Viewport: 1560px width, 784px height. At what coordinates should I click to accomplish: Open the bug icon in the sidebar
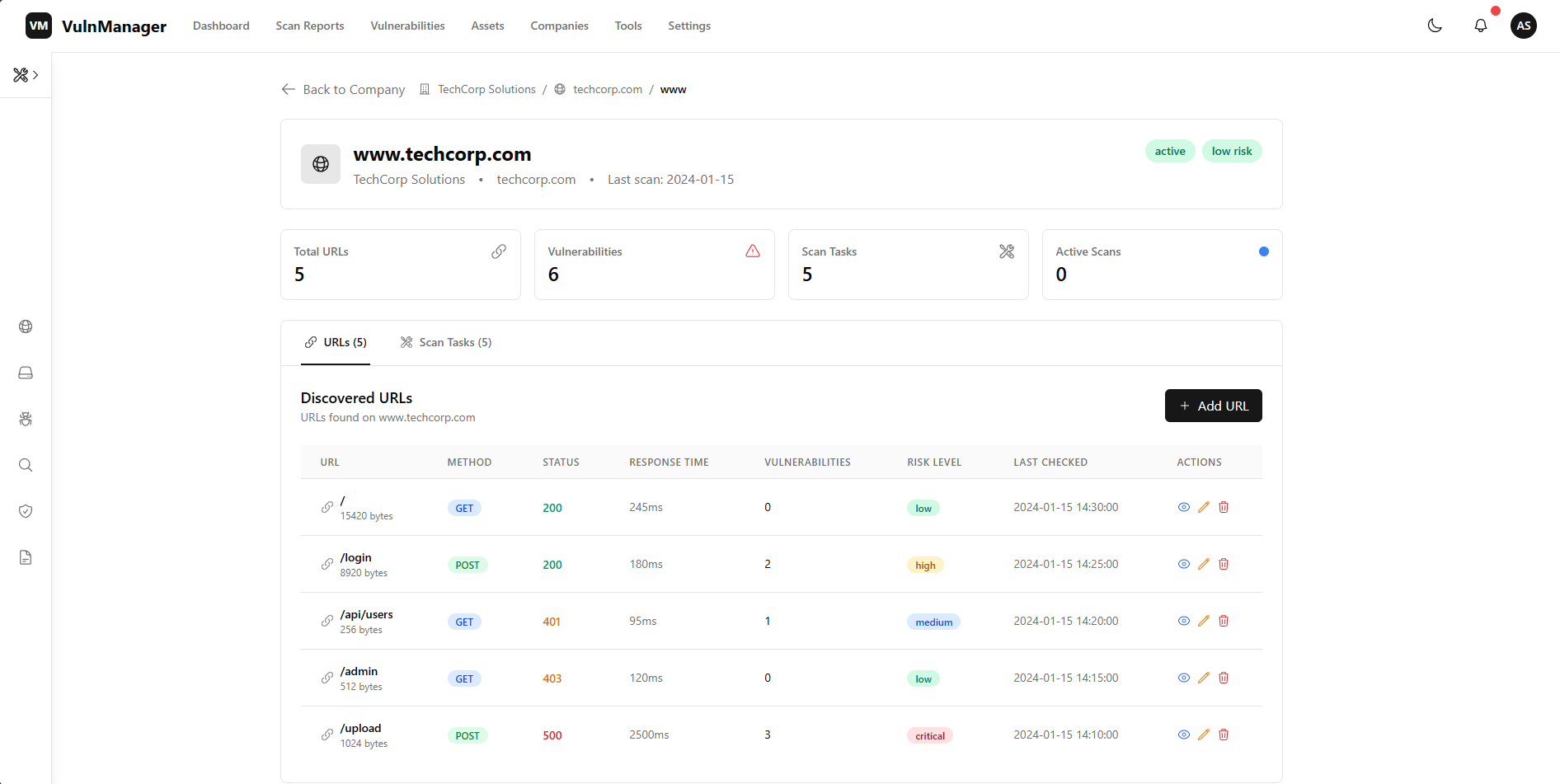[26, 419]
